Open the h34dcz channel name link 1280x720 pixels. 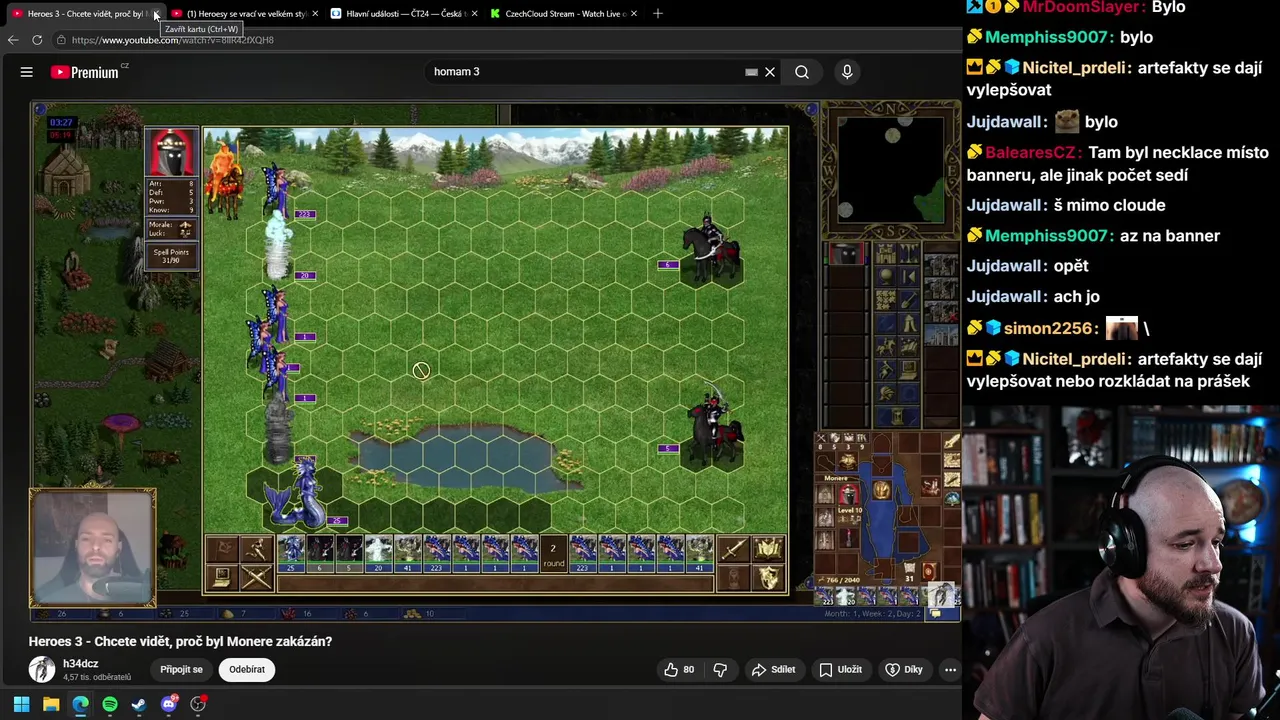[x=81, y=663]
